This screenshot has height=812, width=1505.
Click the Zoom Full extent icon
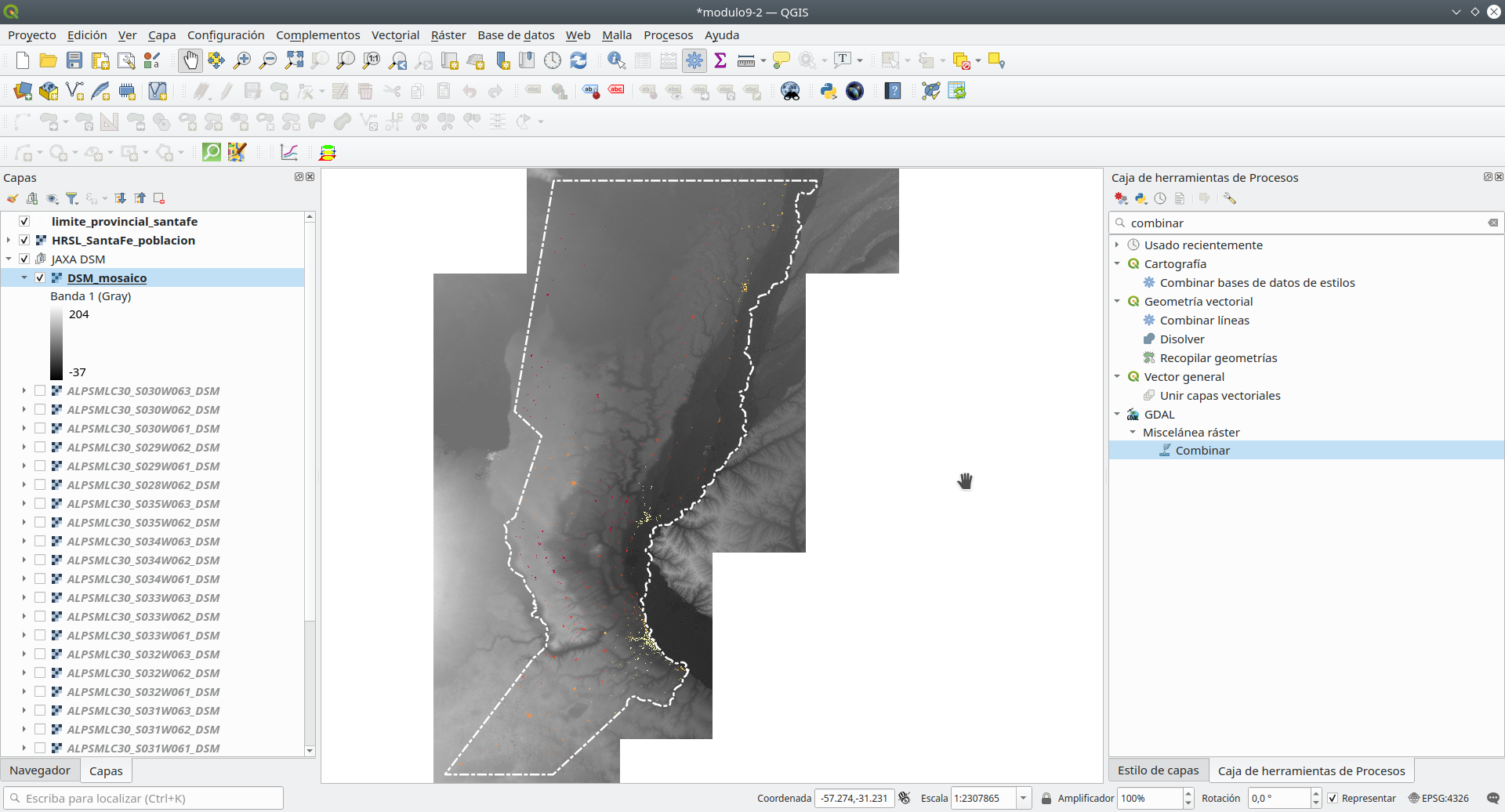tap(294, 60)
